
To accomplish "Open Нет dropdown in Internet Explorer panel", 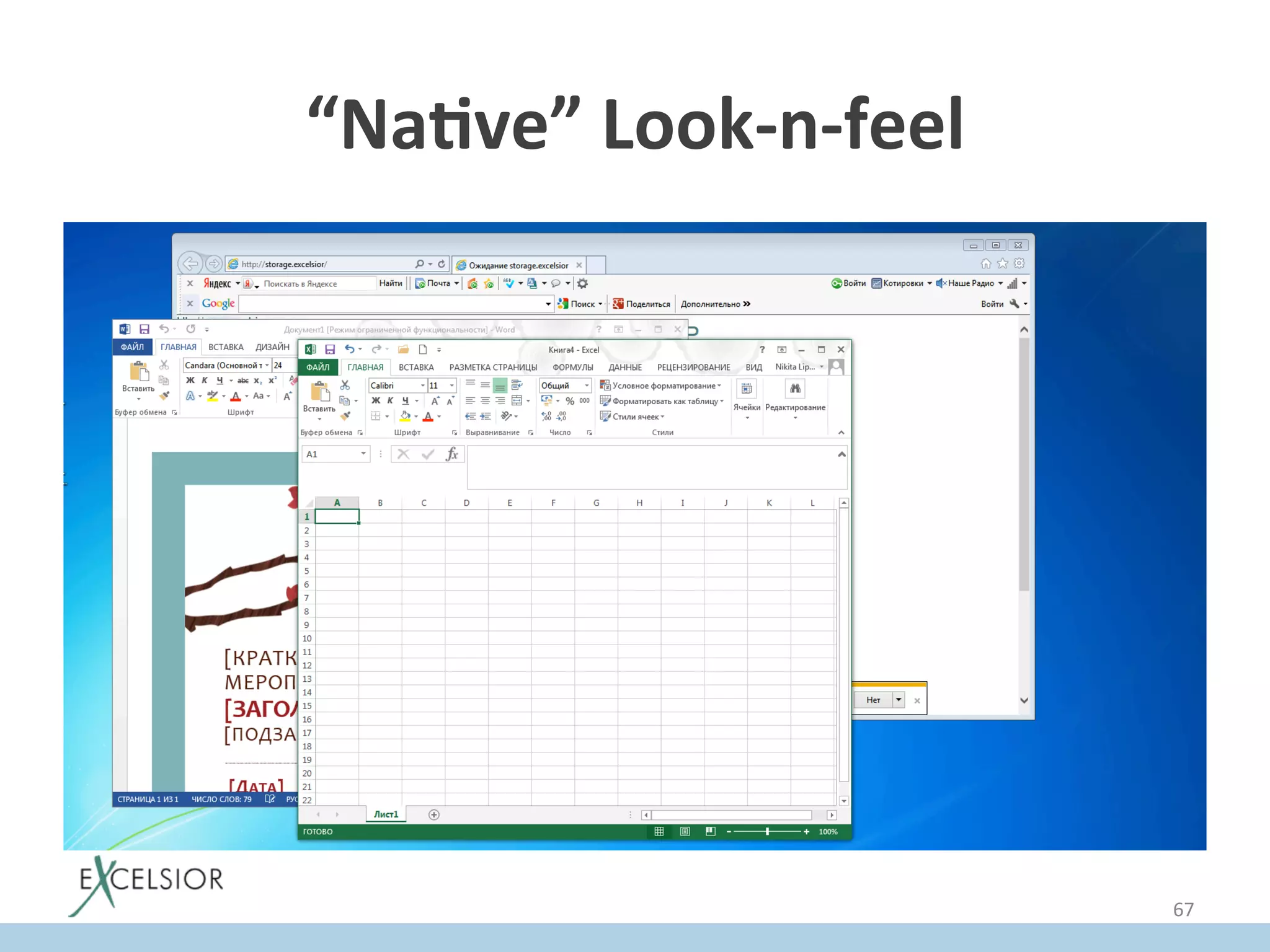I will click(x=899, y=700).
